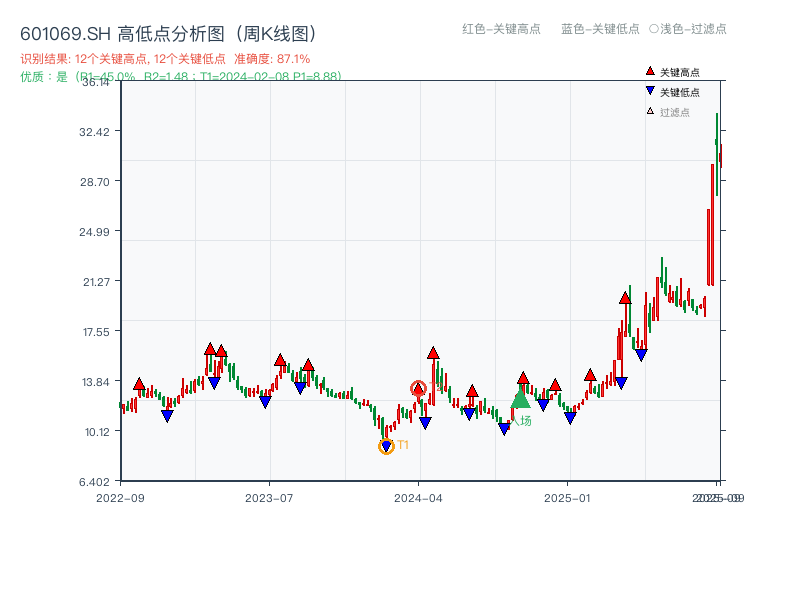Select the red 关键高点 triangle legend icon
Image resolution: width=800 pixels, height=600 pixels.
(x=651, y=72)
